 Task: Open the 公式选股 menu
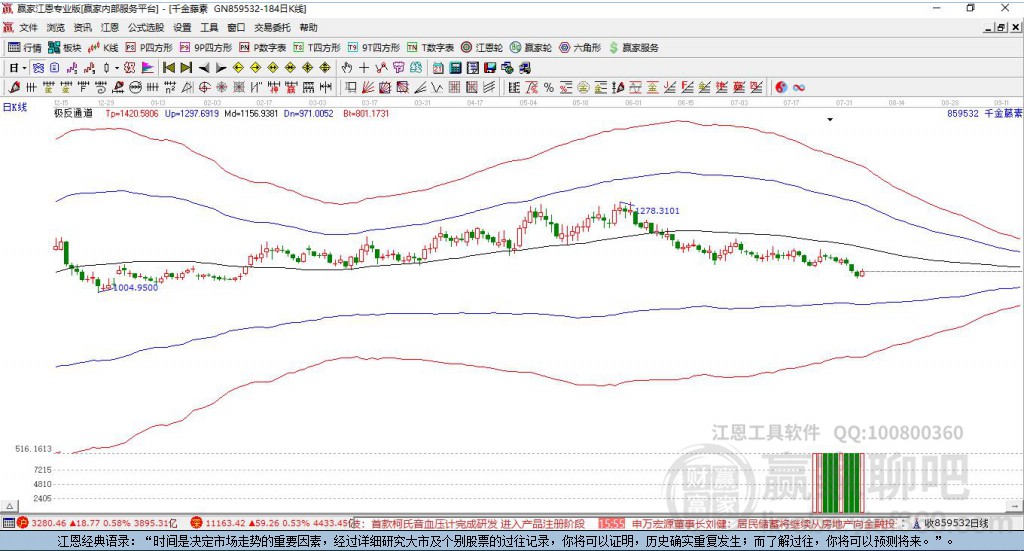pos(146,27)
